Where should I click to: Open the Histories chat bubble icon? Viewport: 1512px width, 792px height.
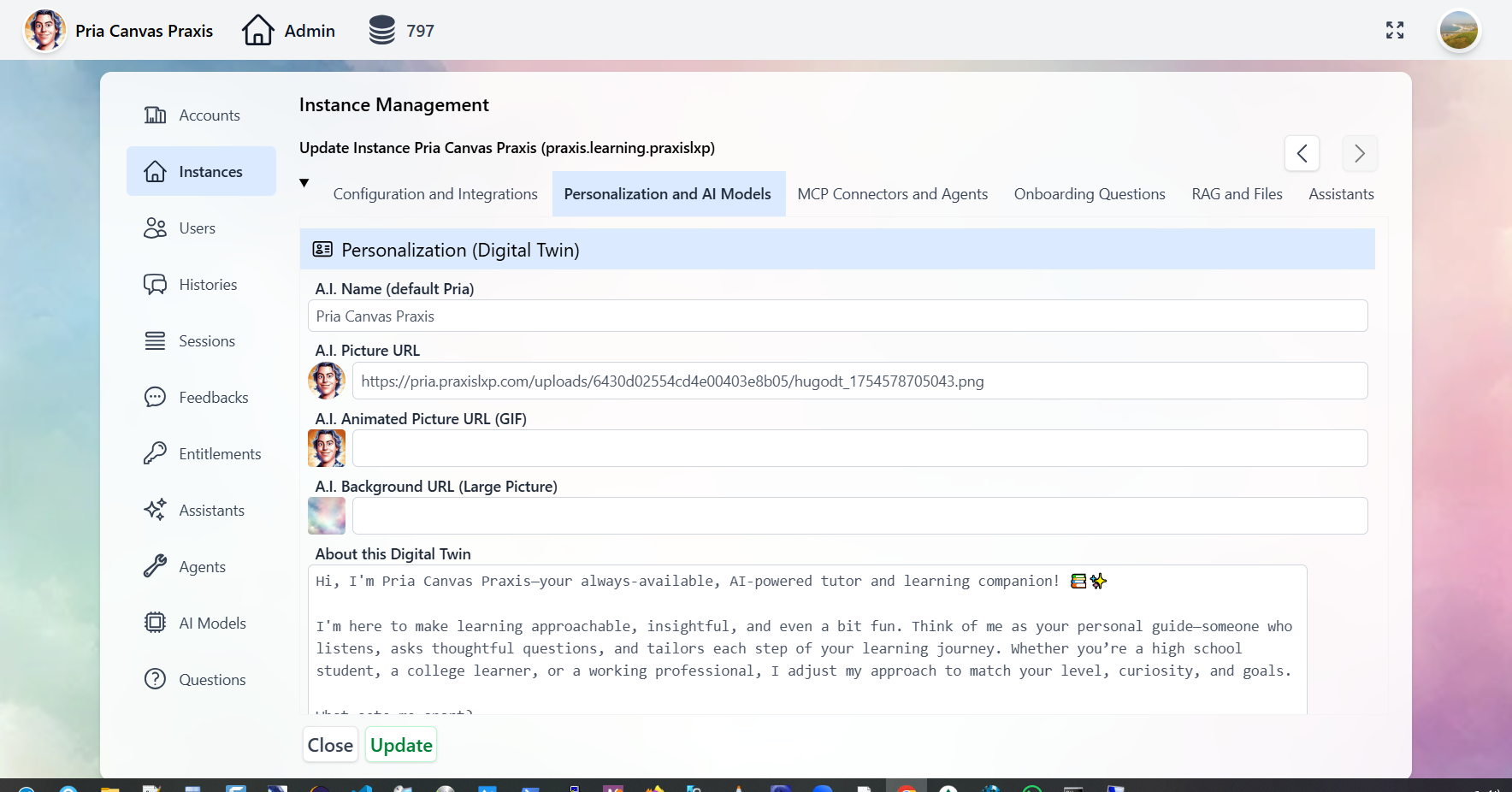pos(155,285)
